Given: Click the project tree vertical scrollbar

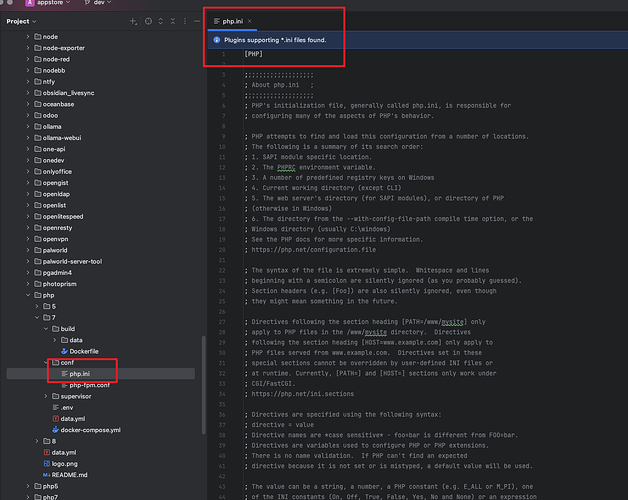Looking at the screenshot, I should coord(203,385).
